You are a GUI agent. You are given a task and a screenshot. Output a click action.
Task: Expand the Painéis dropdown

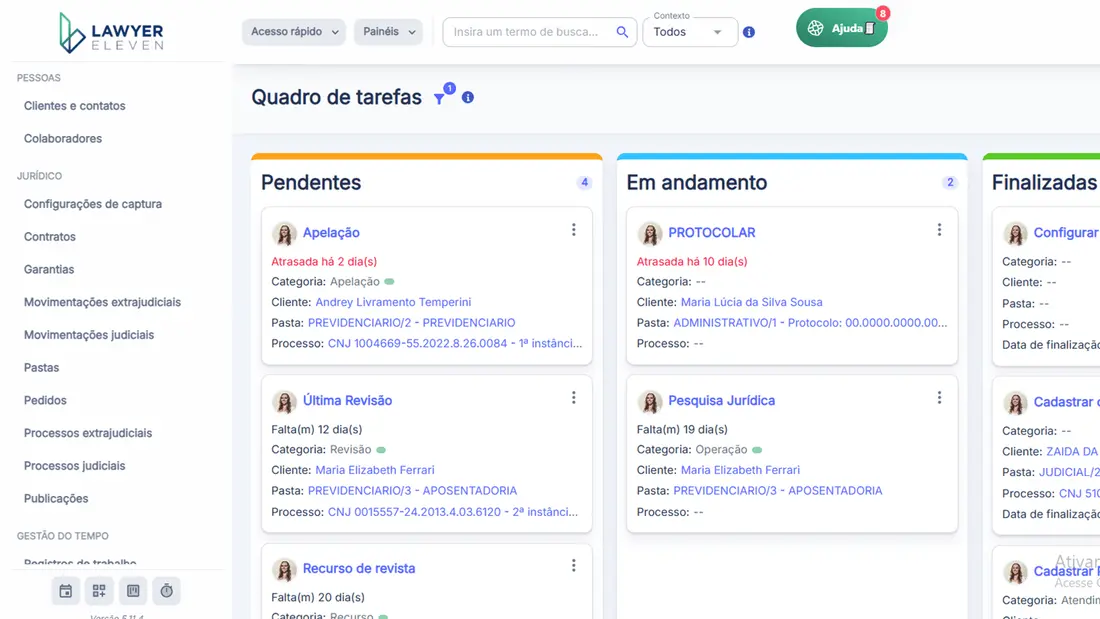388,32
